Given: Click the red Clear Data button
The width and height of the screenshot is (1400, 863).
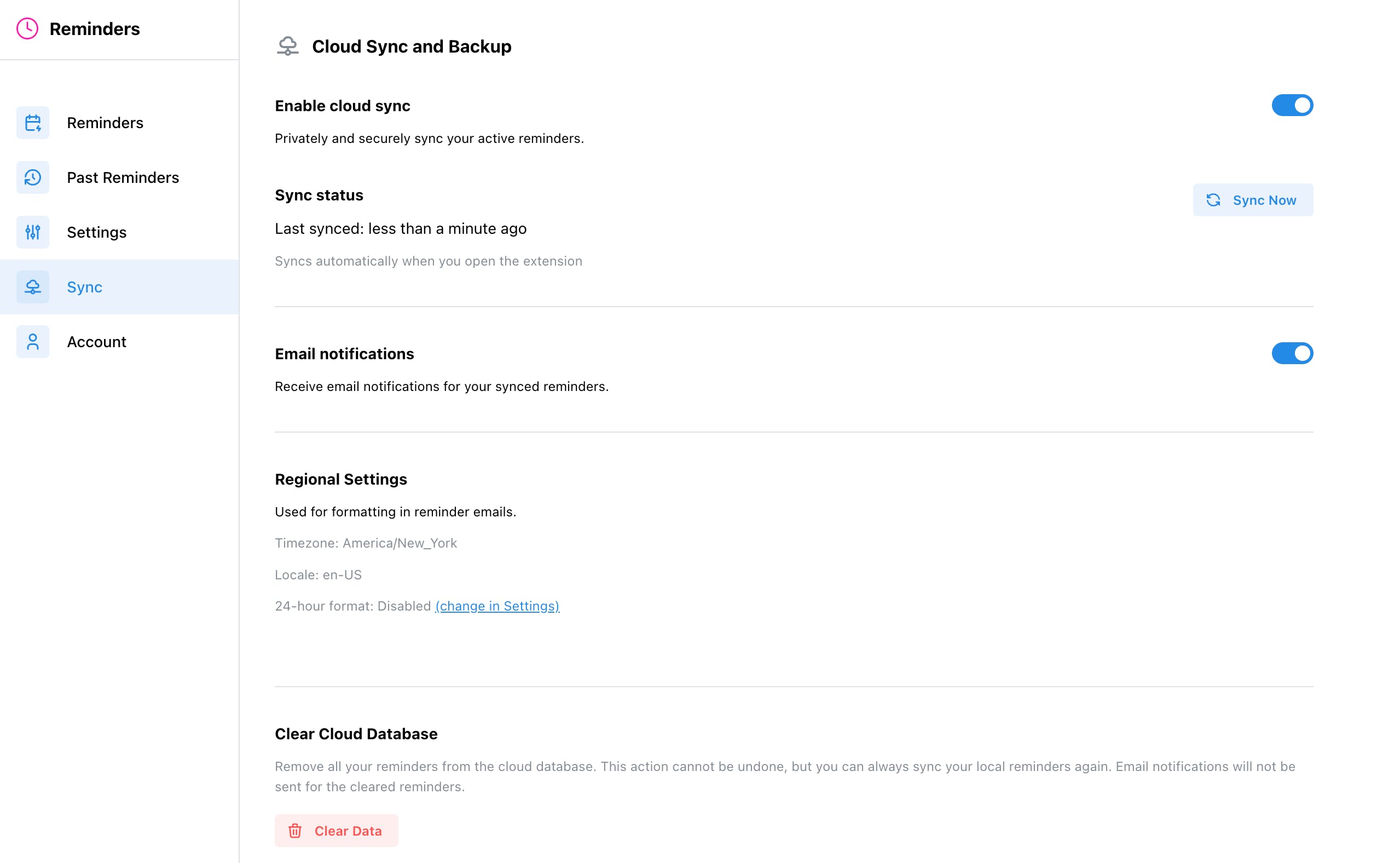Looking at the screenshot, I should click(x=337, y=831).
